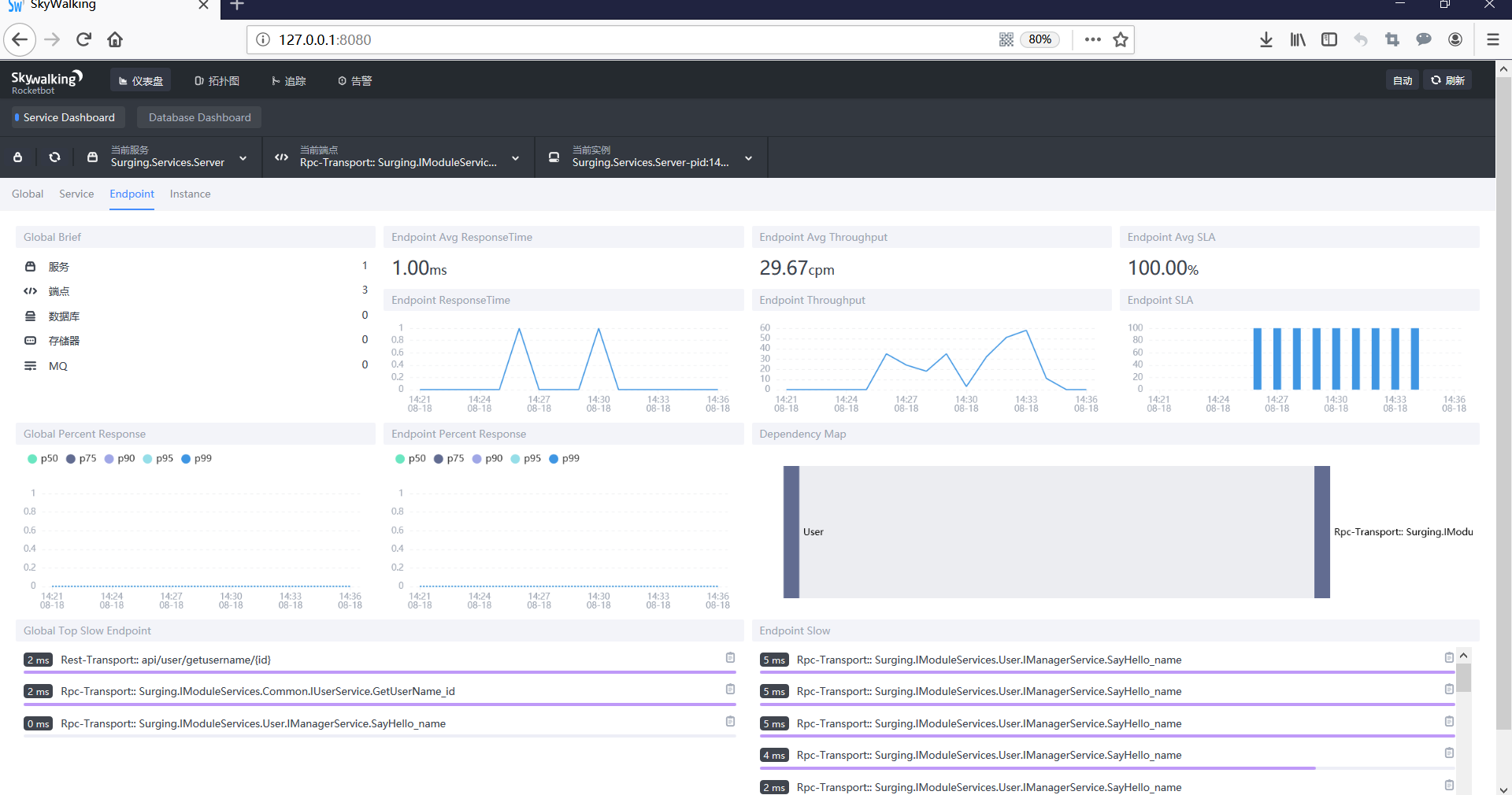Image resolution: width=1512 pixels, height=795 pixels.
Task: Toggle the 自动 auto refresh button
Action: click(1402, 80)
